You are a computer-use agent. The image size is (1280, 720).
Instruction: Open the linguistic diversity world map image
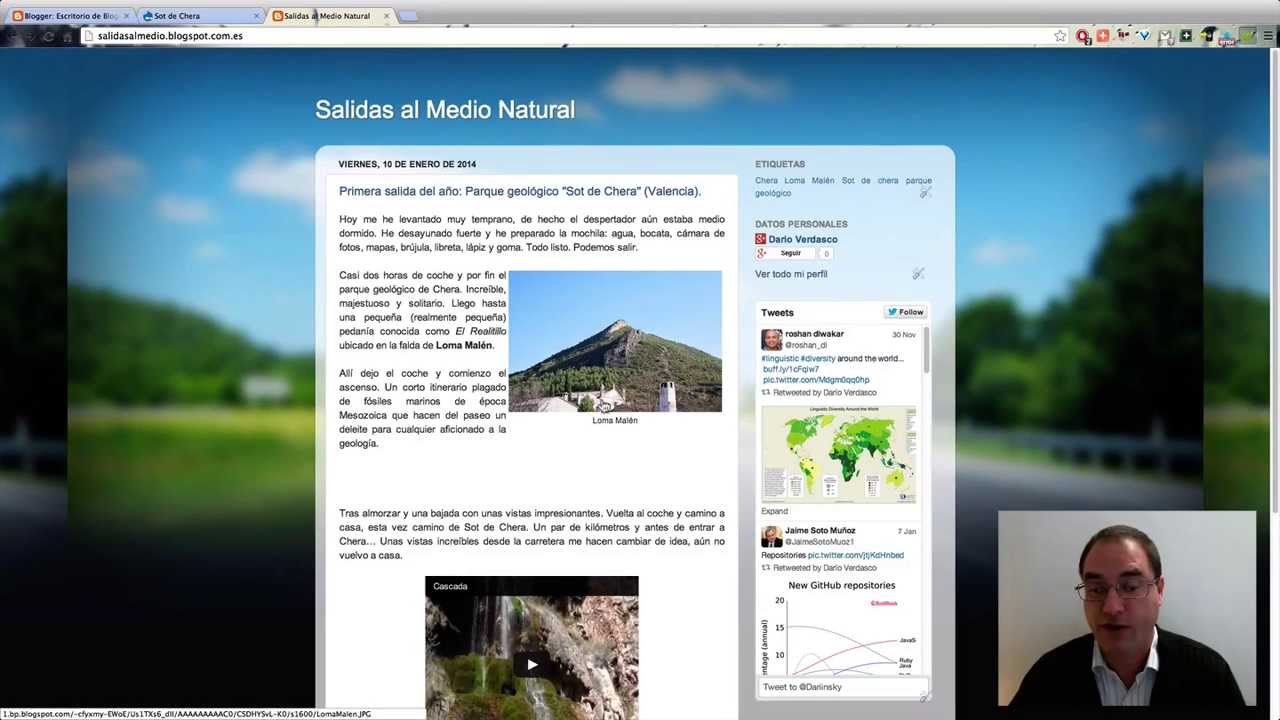(839, 453)
